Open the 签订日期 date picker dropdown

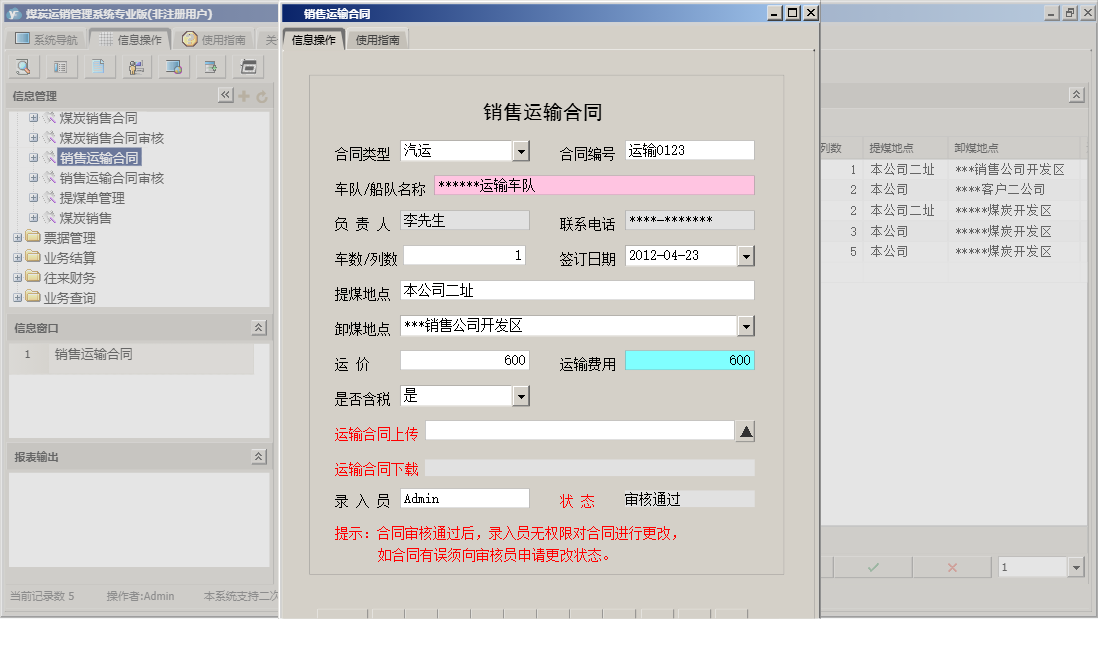(x=744, y=255)
